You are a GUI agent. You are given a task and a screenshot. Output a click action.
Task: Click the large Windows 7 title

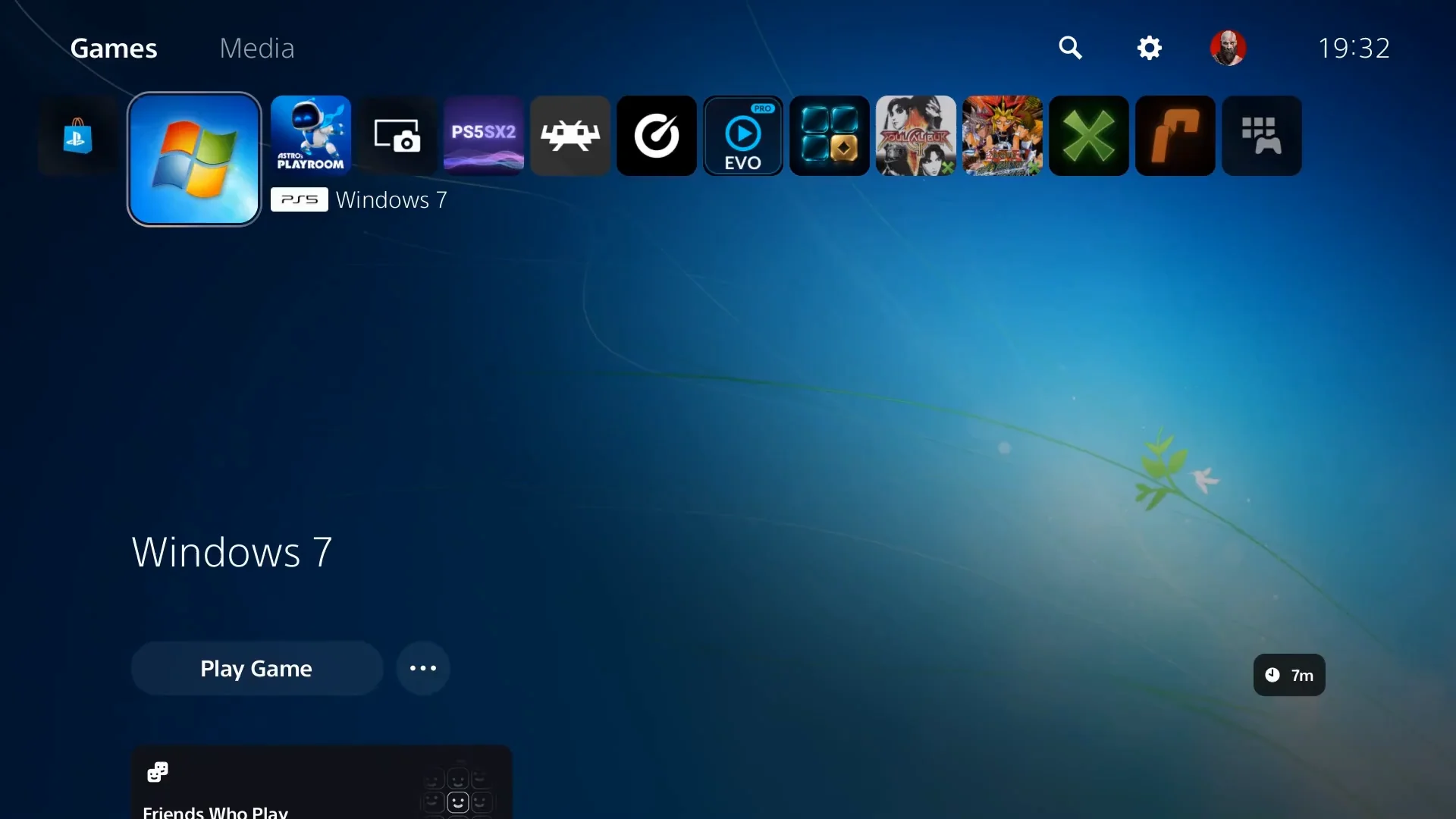point(232,551)
